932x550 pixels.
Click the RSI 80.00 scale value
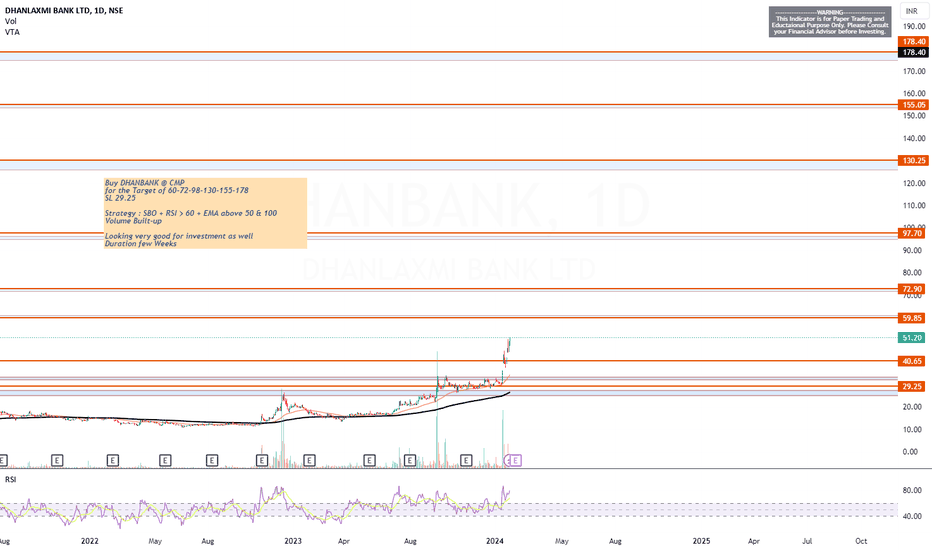912,491
